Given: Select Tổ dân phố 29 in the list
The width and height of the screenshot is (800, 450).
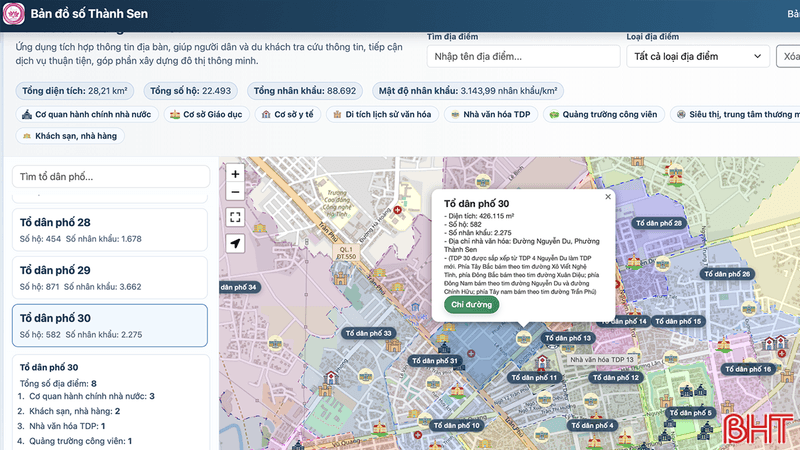Looking at the screenshot, I should [x=110, y=278].
